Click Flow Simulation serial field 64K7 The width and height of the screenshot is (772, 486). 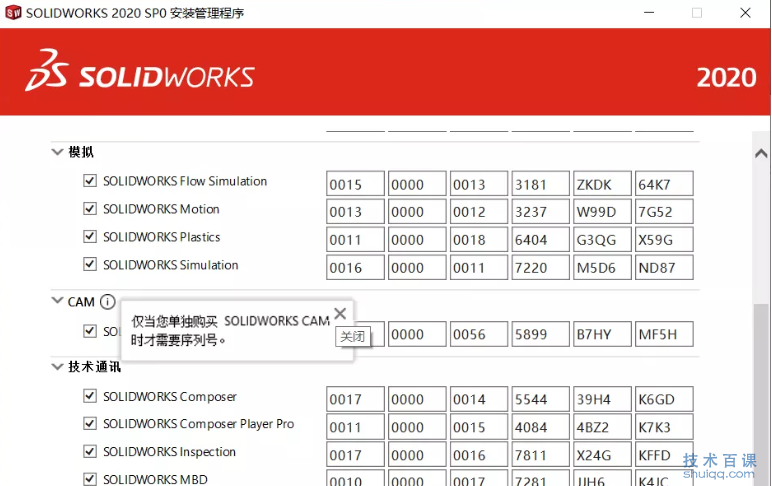pos(664,184)
